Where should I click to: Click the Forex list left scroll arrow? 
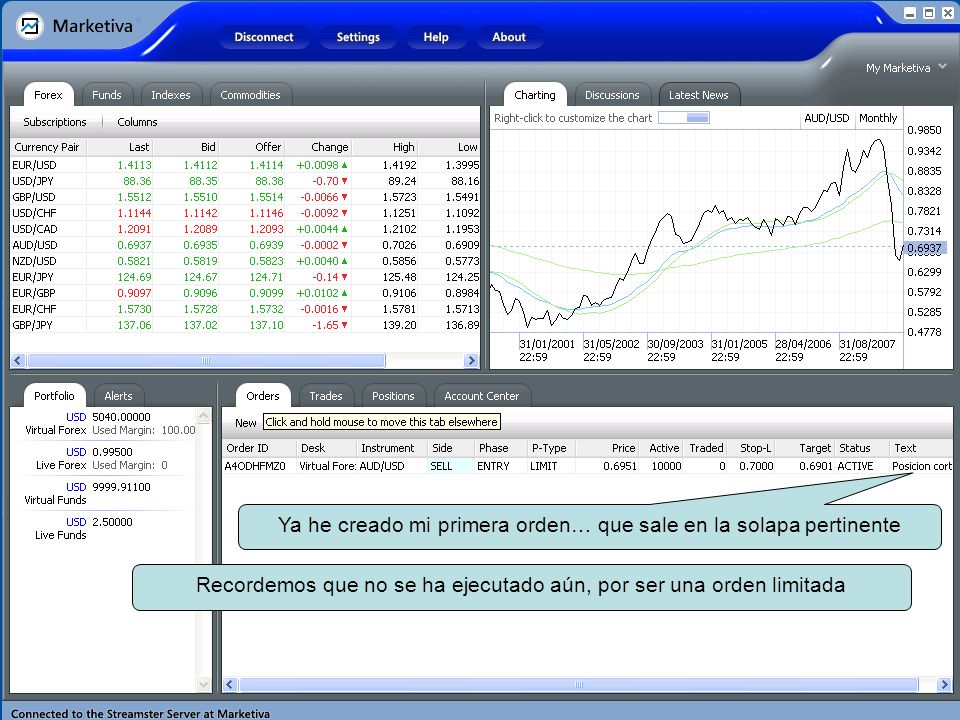tap(18, 361)
